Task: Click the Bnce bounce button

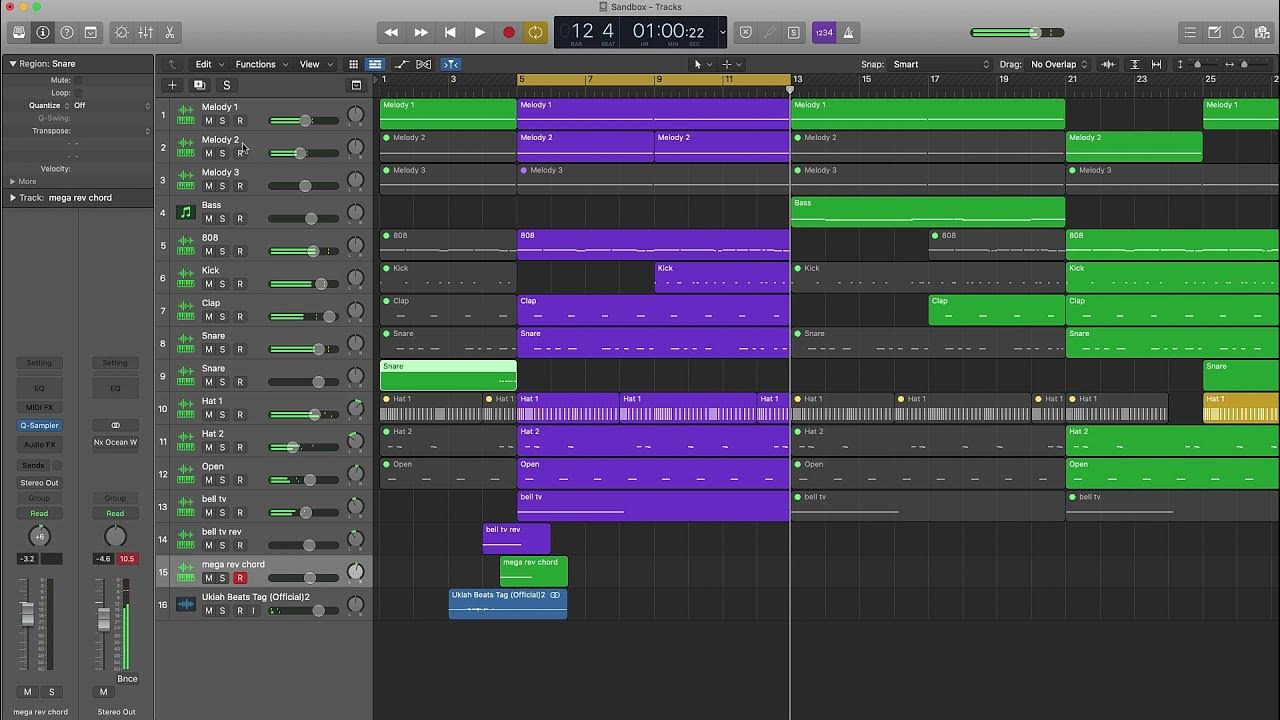Action: point(127,679)
